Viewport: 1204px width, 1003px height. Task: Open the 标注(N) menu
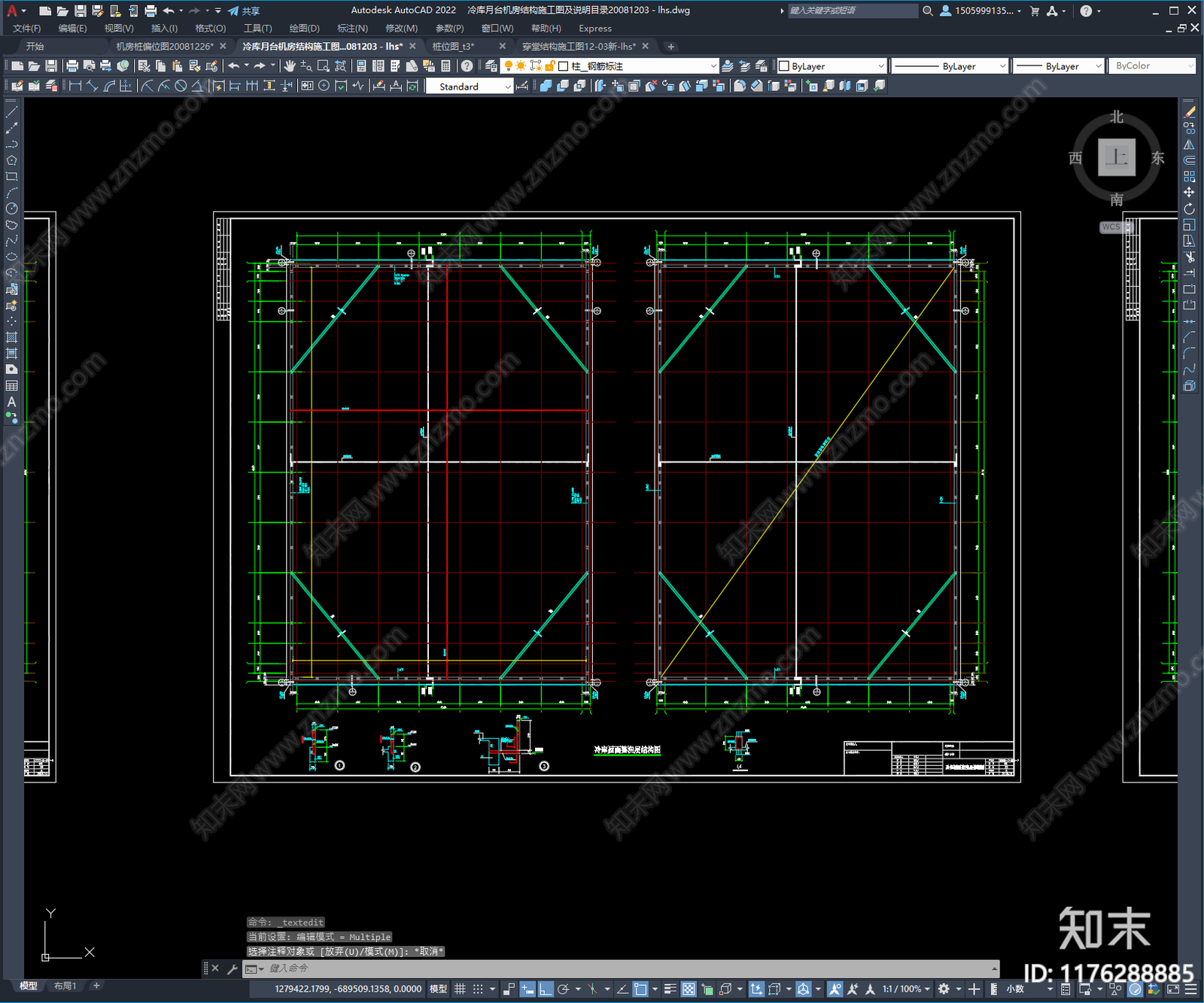coord(352,29)
